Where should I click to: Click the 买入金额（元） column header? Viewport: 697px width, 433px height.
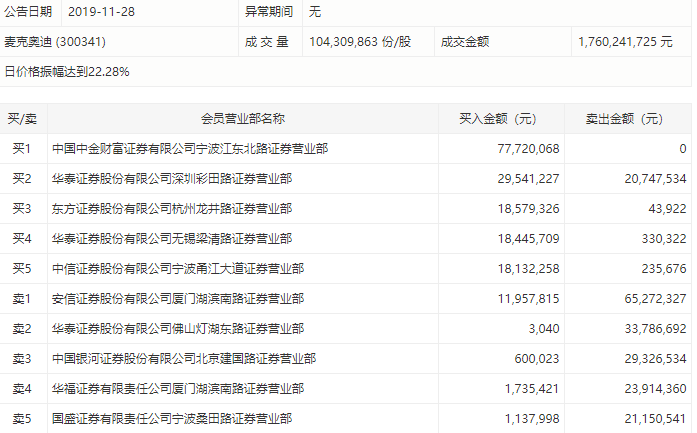point(498,119)
